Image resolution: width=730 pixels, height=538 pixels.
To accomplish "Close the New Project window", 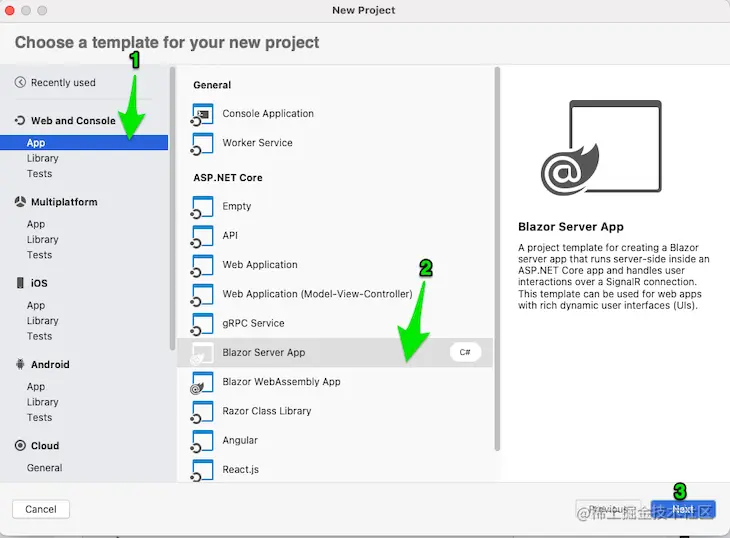I will click(10, 10).
